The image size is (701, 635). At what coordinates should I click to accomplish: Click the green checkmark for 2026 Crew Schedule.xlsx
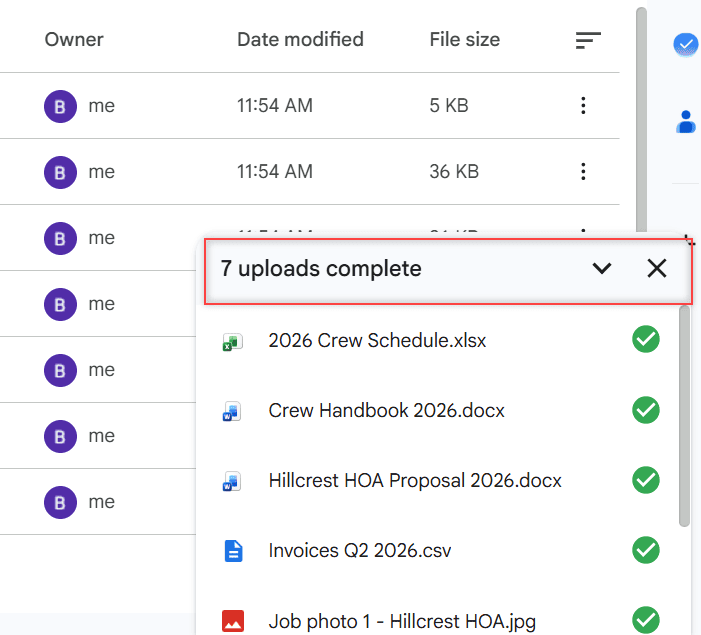point(646,339)
